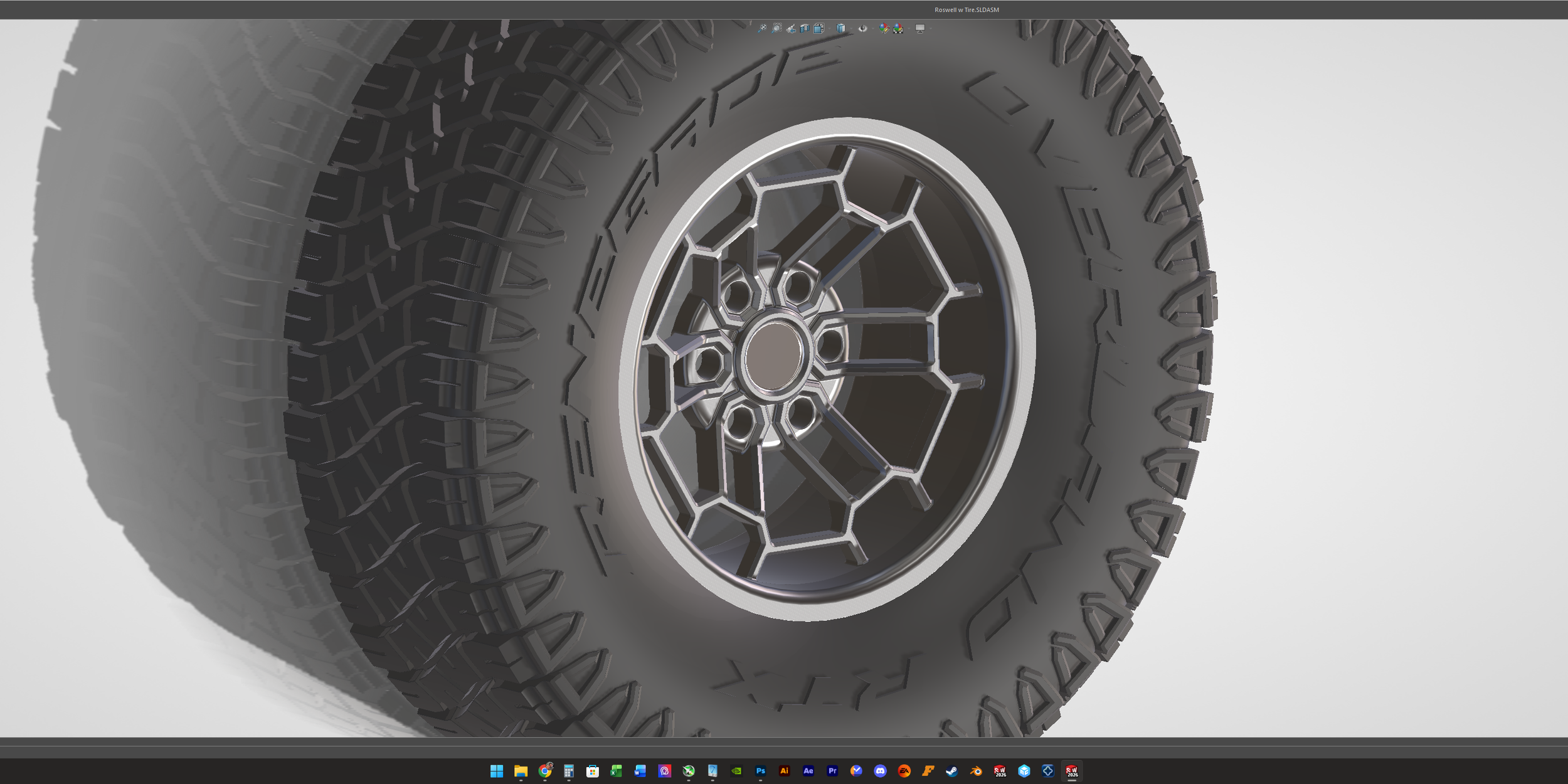
Task: Expand the Apply Scene dropdown arrow
Action: tap(909, 29)
